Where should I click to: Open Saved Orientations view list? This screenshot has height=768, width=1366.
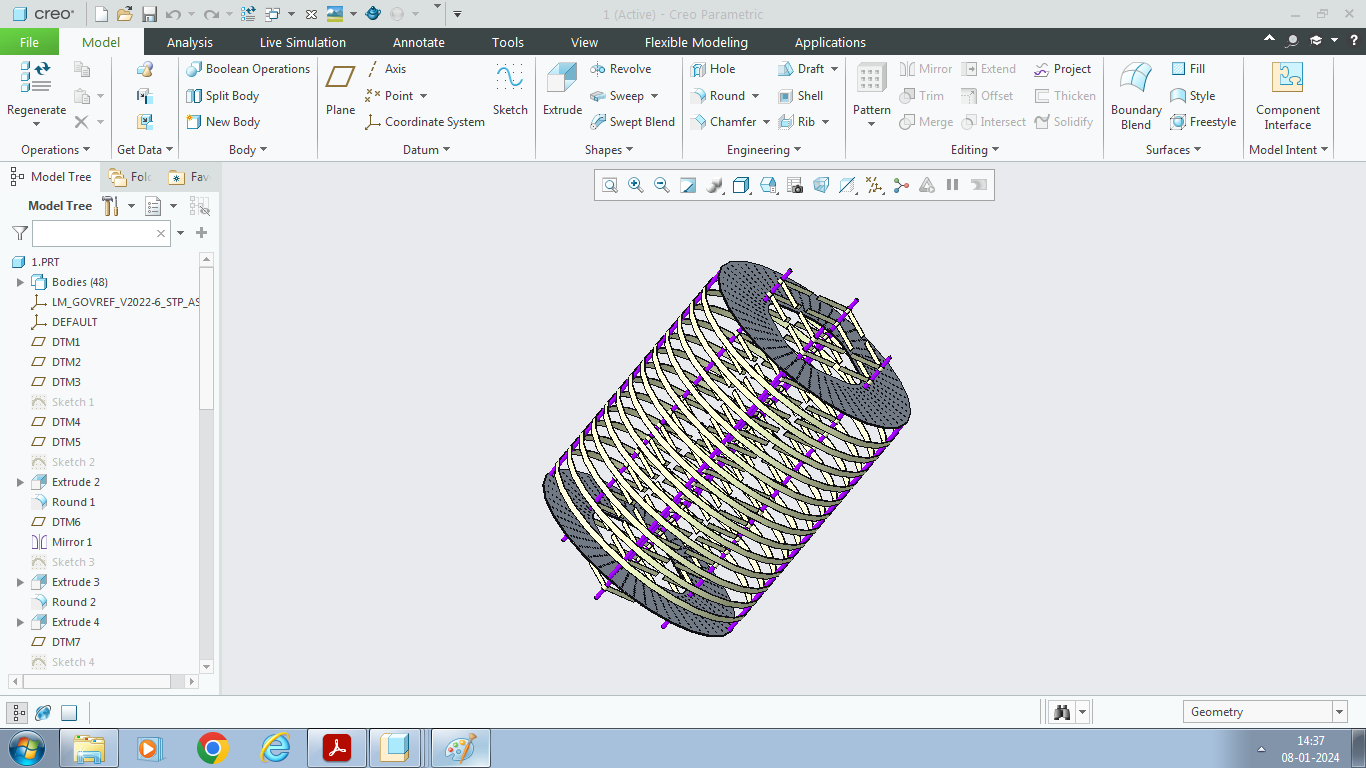[x=767, y=185]
